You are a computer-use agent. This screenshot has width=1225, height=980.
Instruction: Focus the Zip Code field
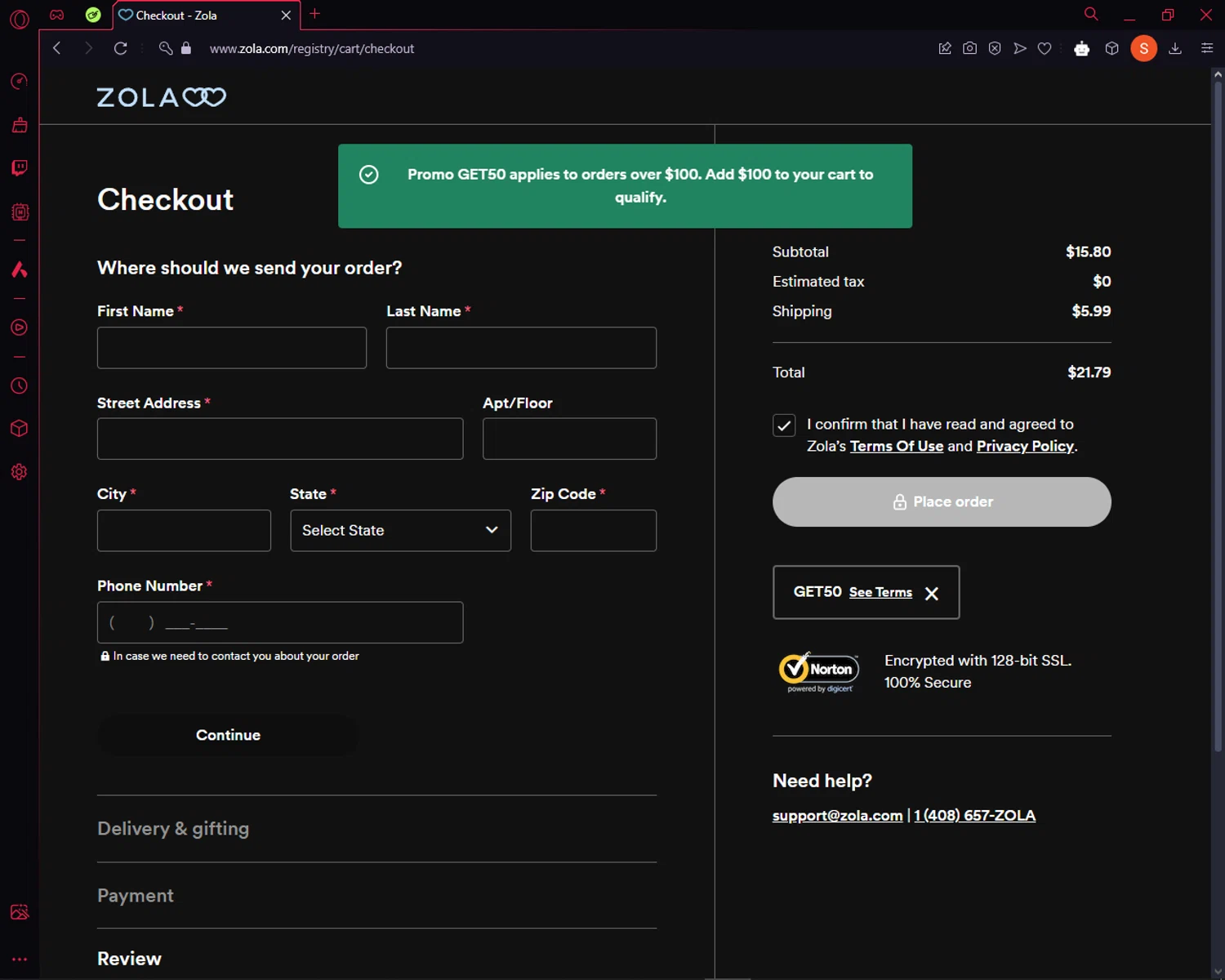(594, 531)
